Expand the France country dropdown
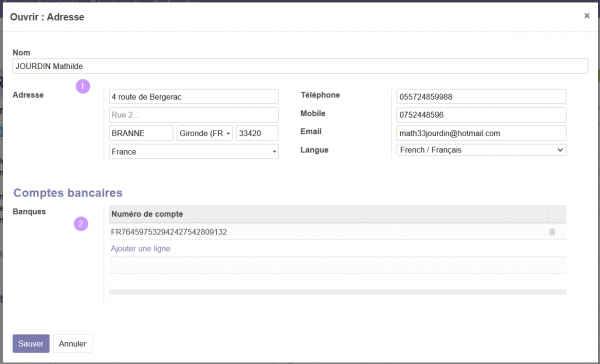 click(x=194, y=152)
